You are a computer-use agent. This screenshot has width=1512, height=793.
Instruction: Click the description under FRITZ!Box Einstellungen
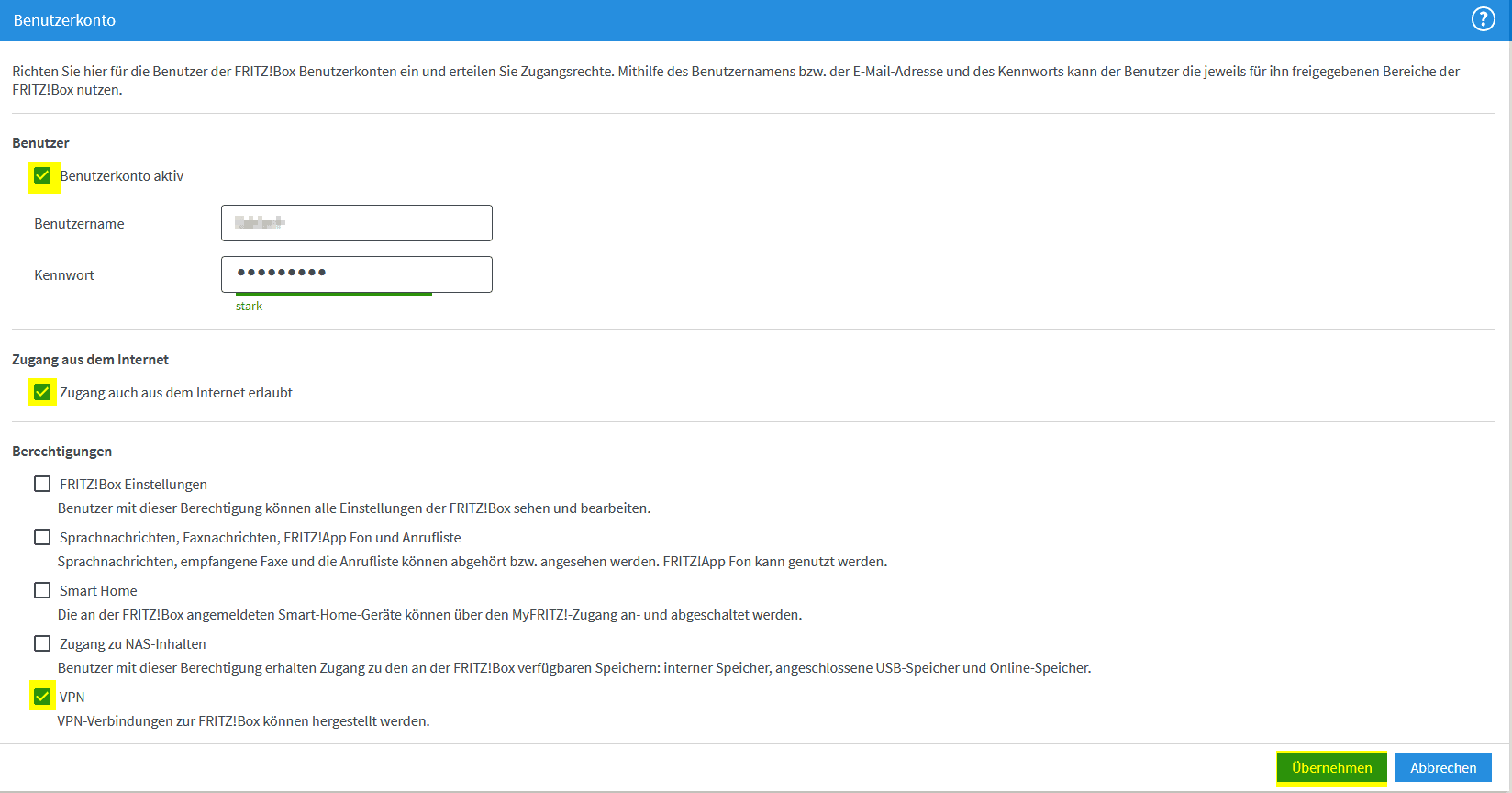354,508
